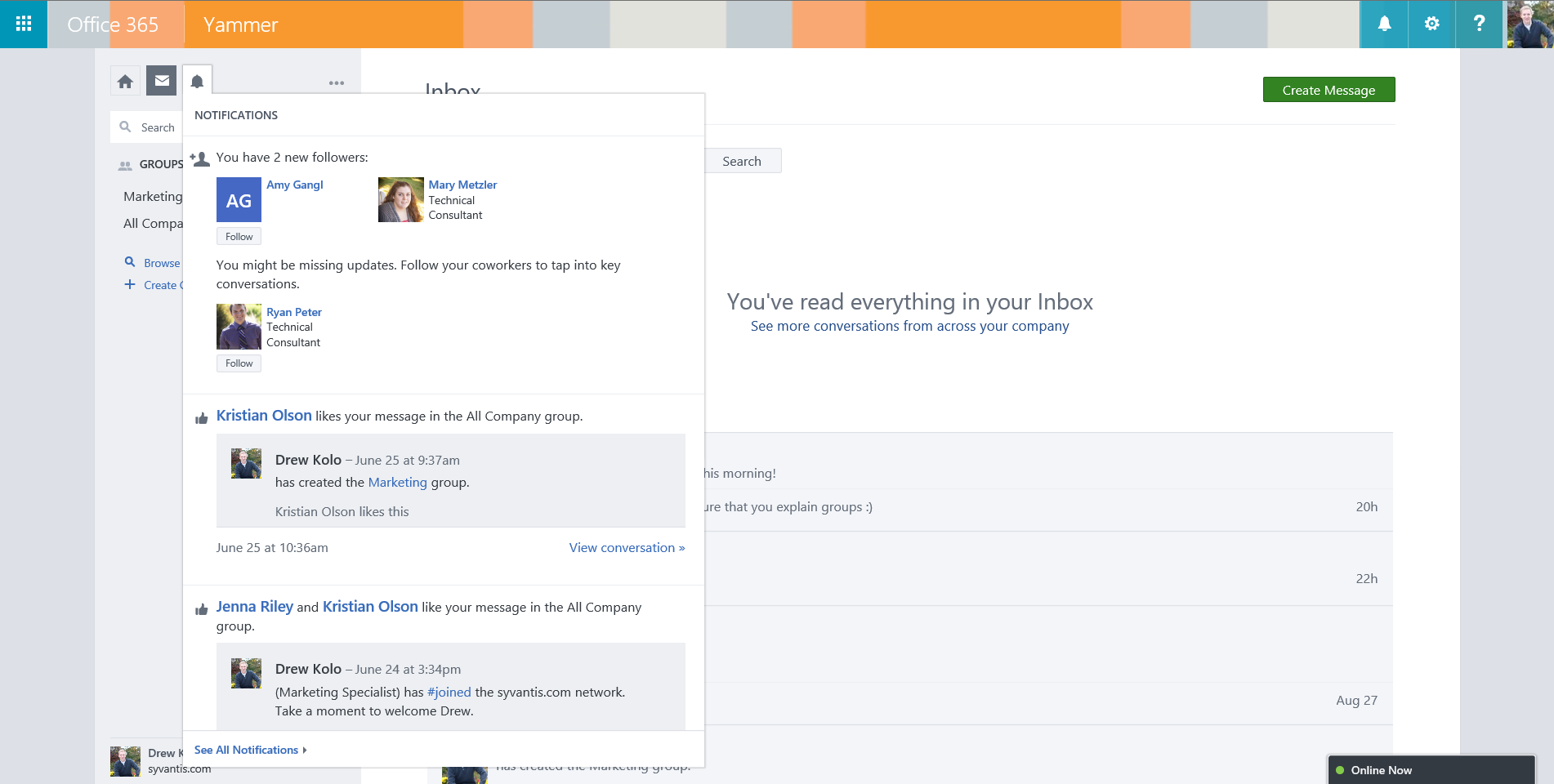
Task: Open the Online Now chat bar
Action: [x=1431, y=769]
